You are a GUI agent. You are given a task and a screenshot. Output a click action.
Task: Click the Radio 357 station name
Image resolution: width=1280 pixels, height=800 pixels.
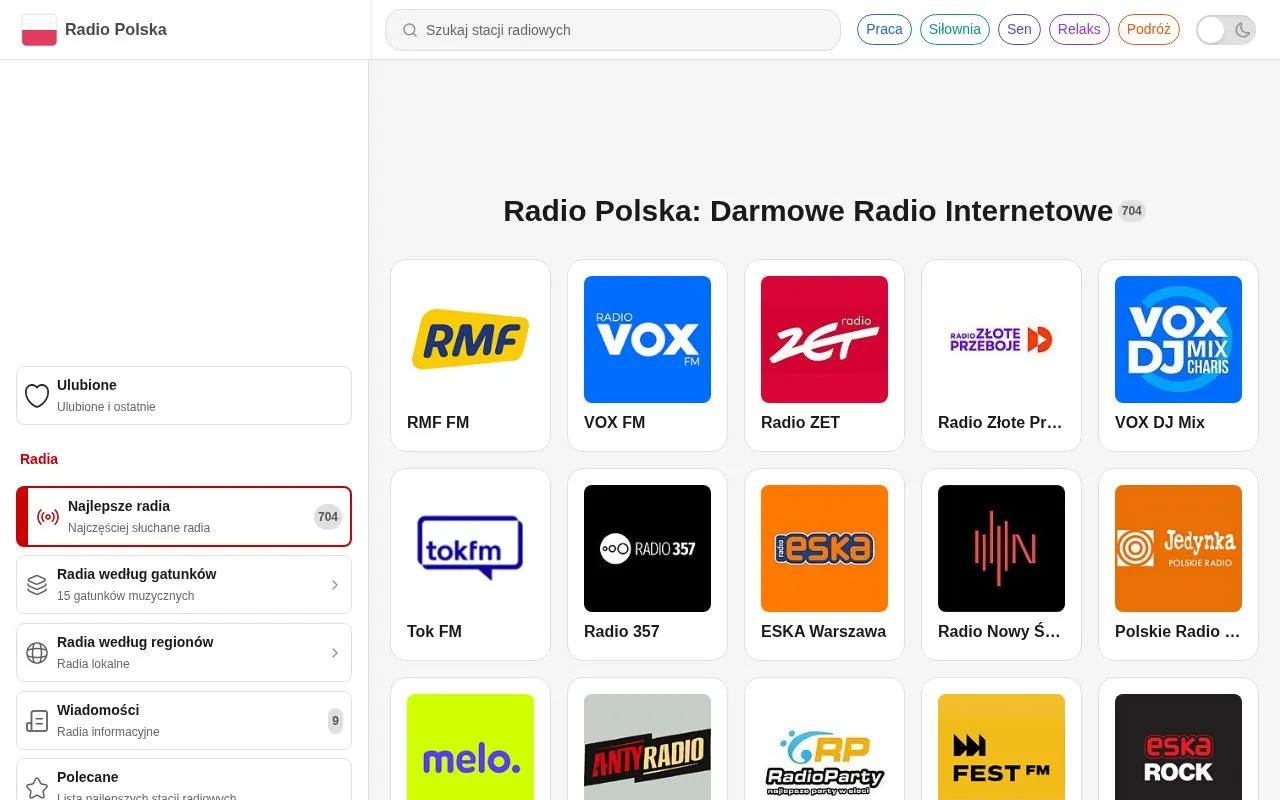click(x=621, y=632)
